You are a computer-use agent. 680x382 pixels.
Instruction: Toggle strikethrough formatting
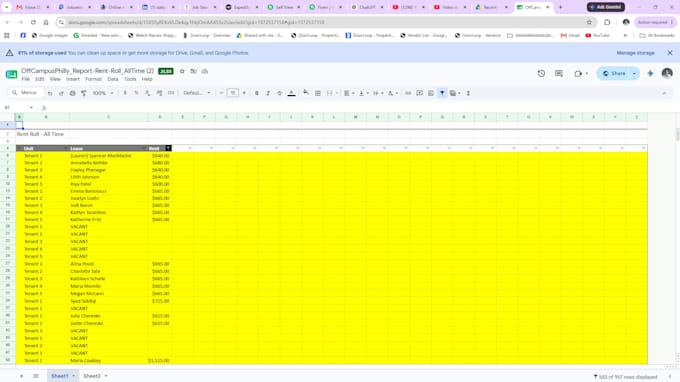pyautogui.click(x=279, y=93)
